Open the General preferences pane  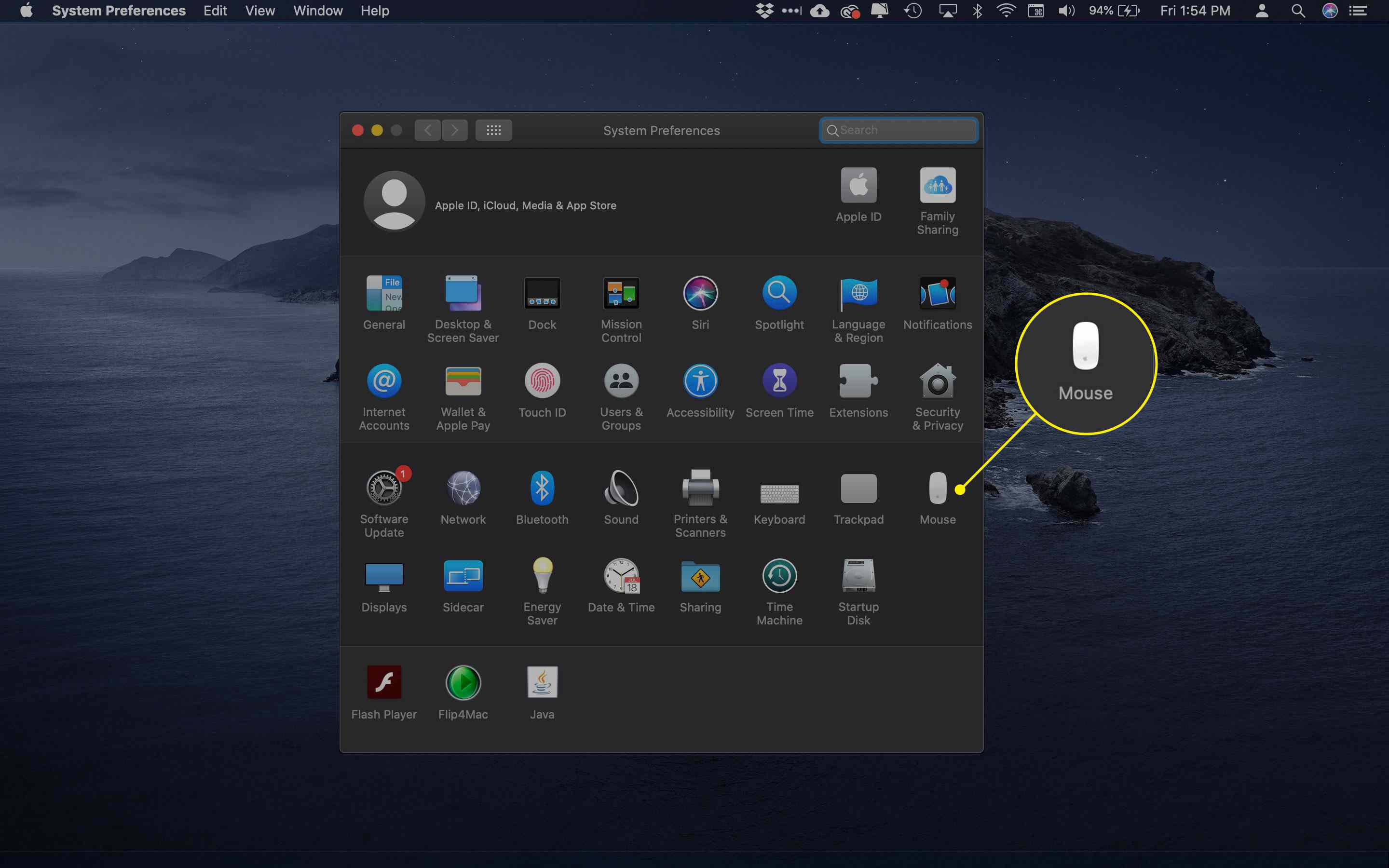pos(384,302)
